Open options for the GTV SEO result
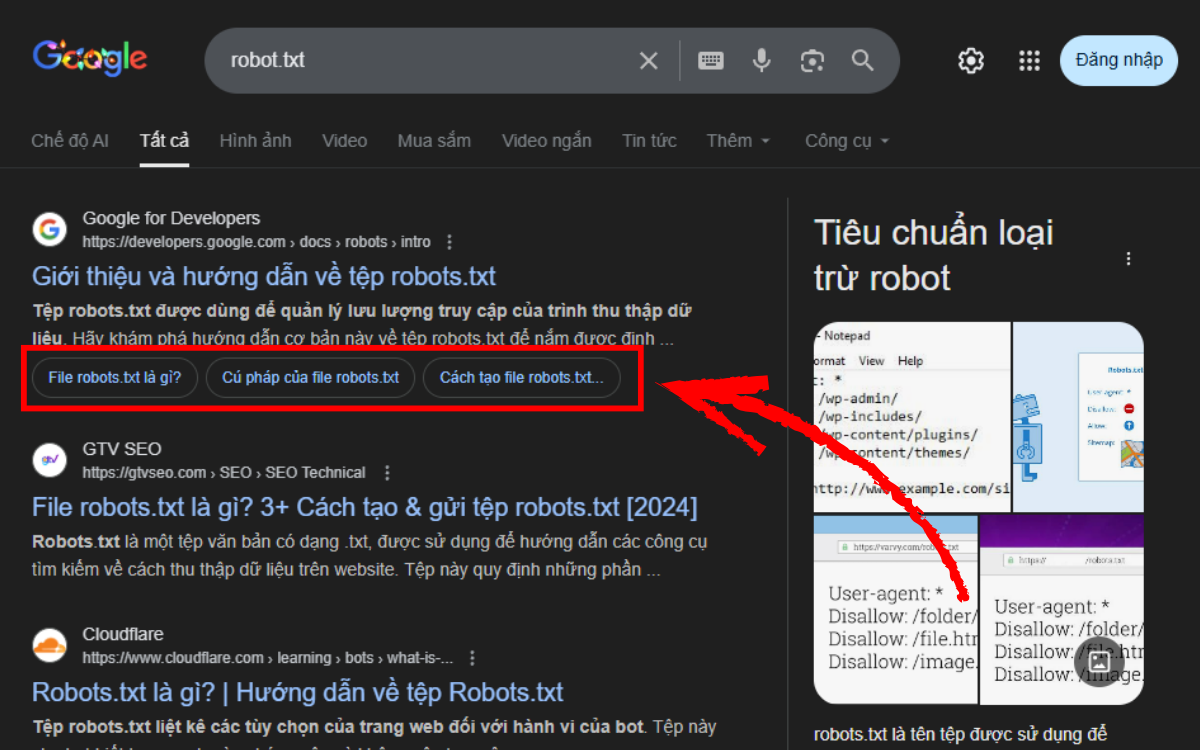Image resolution: width=1200 pixels, height=750 pixels. coord(387,471)
